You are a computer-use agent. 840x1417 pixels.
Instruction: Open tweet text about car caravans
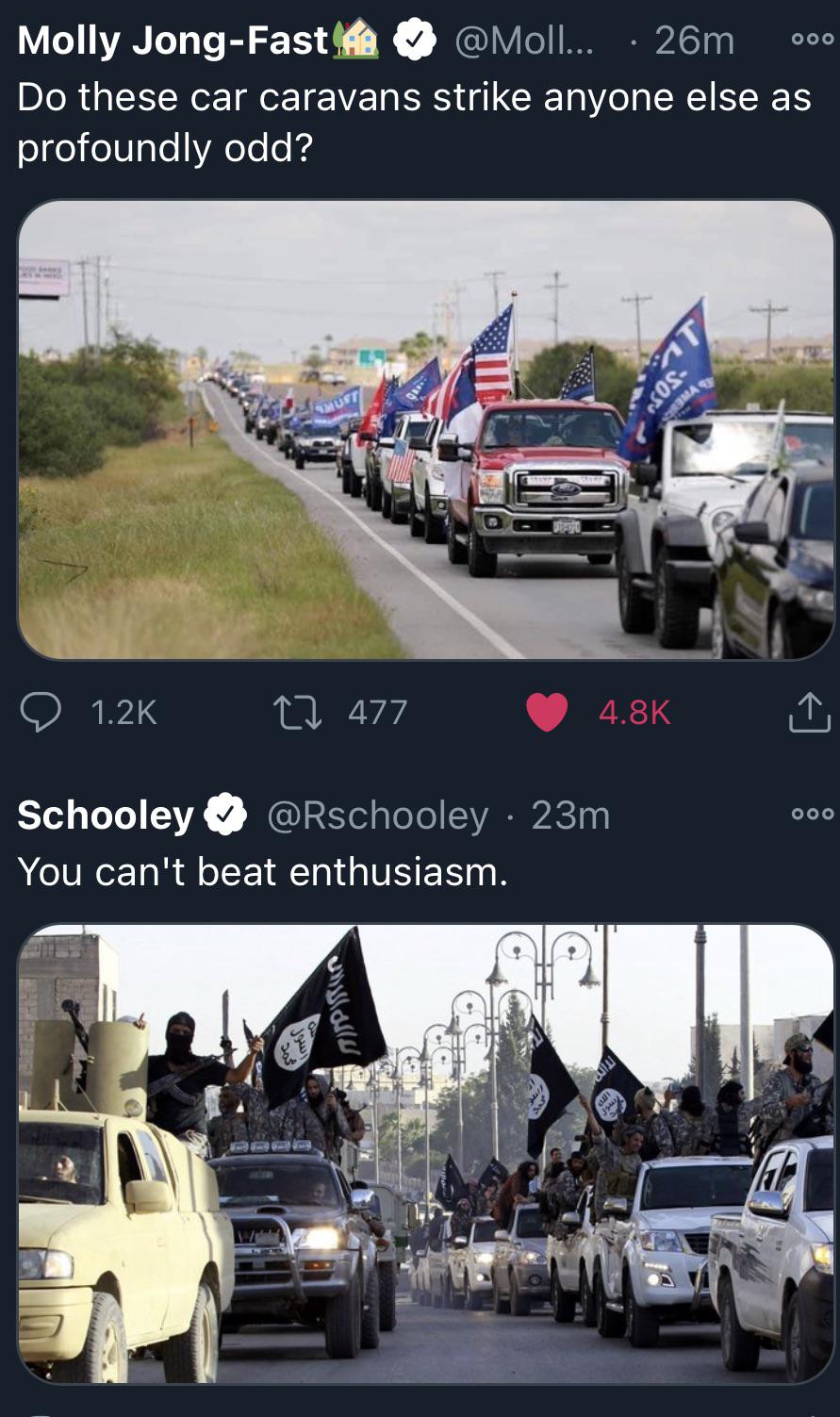(x=414, y=122)
